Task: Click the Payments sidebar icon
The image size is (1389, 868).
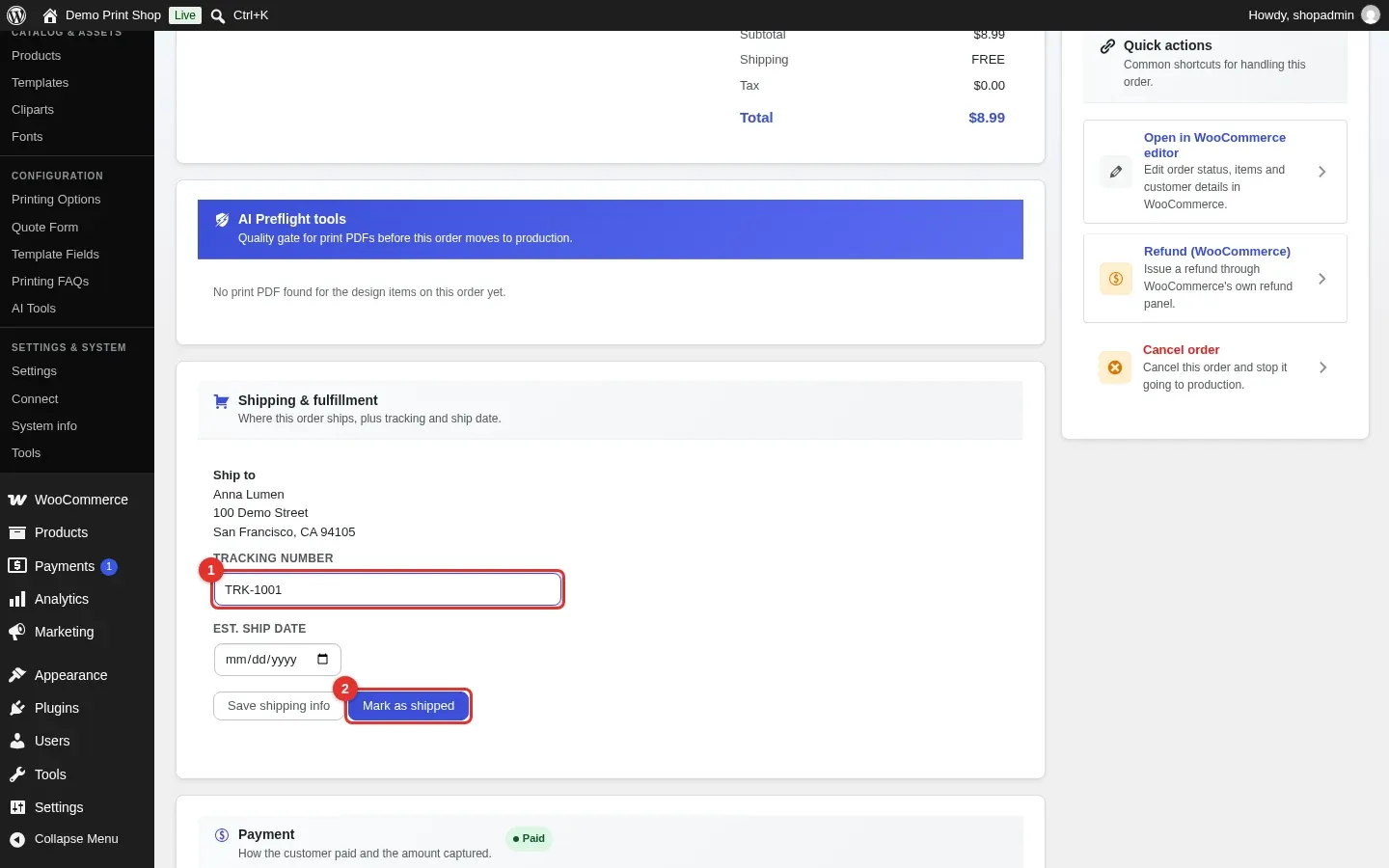Action: pyautogui.click(x=17, y=566)
